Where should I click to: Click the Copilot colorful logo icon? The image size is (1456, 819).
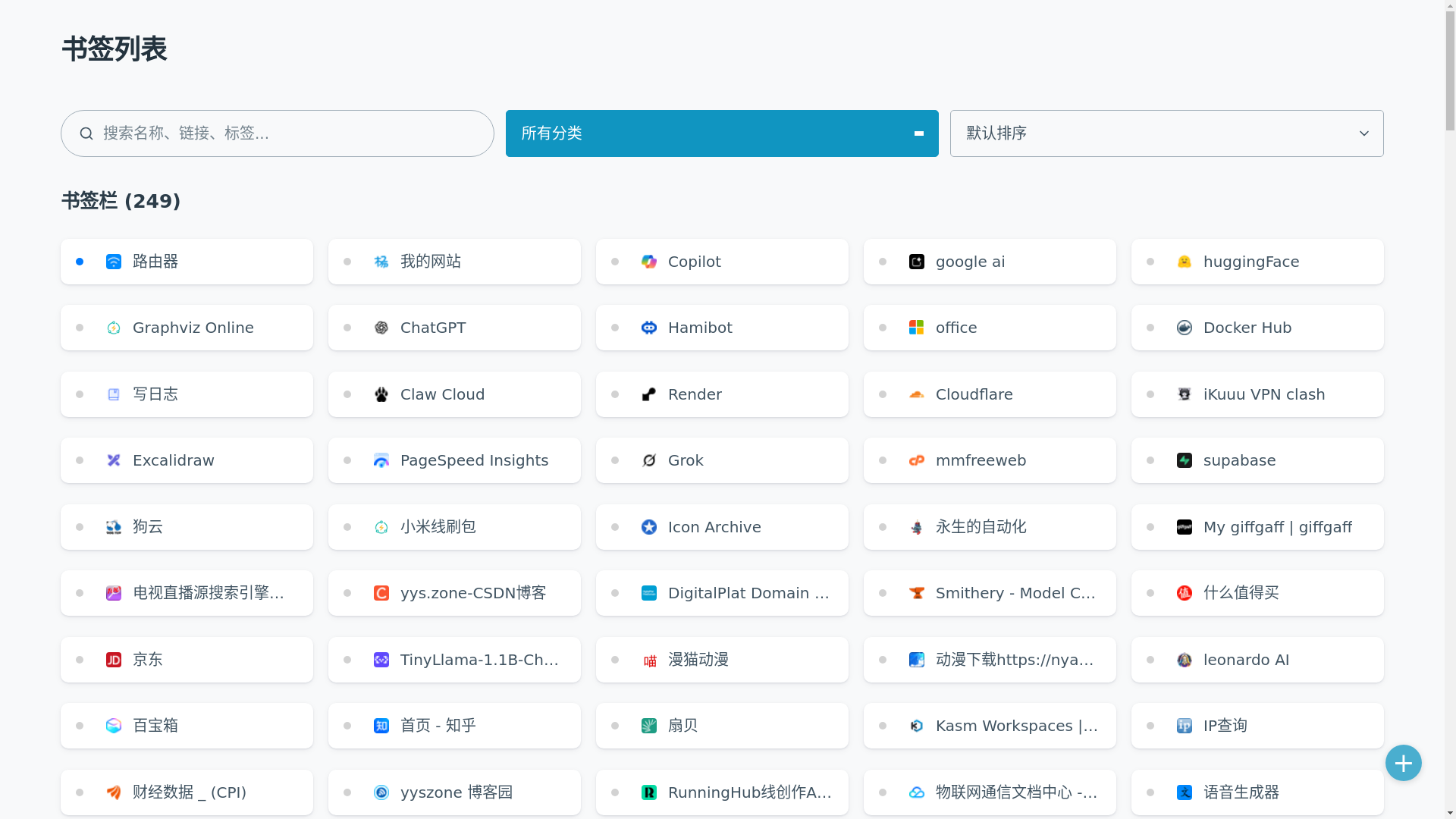tap(649, 262)
